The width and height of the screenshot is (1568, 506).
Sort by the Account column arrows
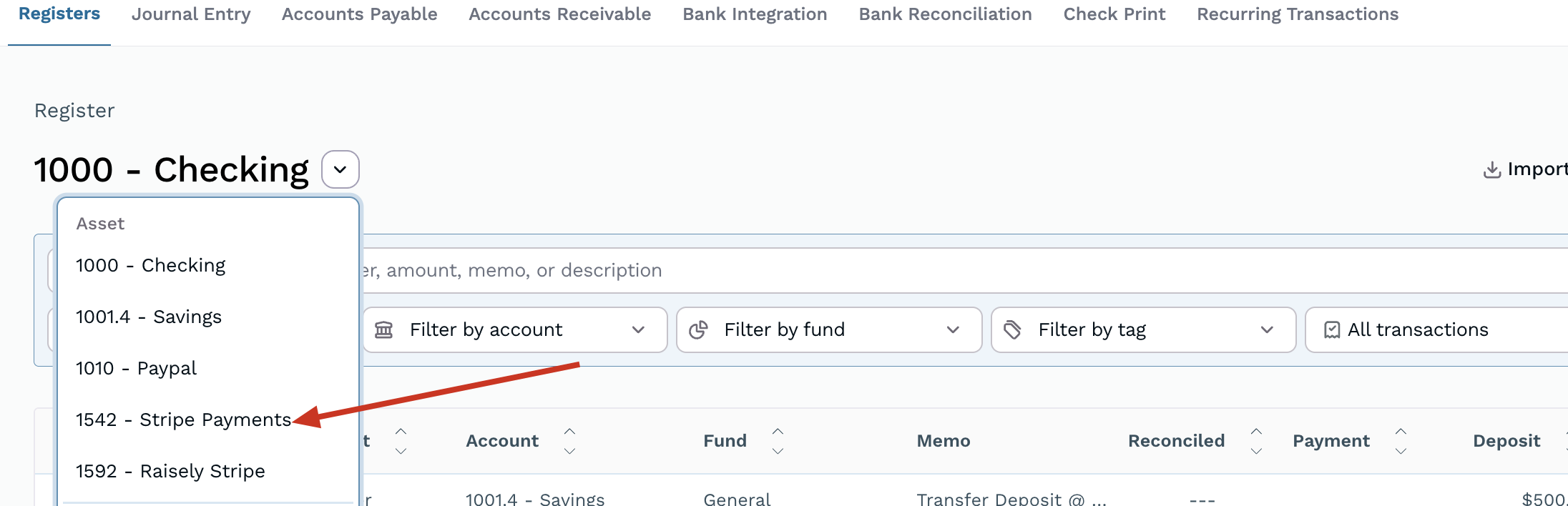coord(569,441)
